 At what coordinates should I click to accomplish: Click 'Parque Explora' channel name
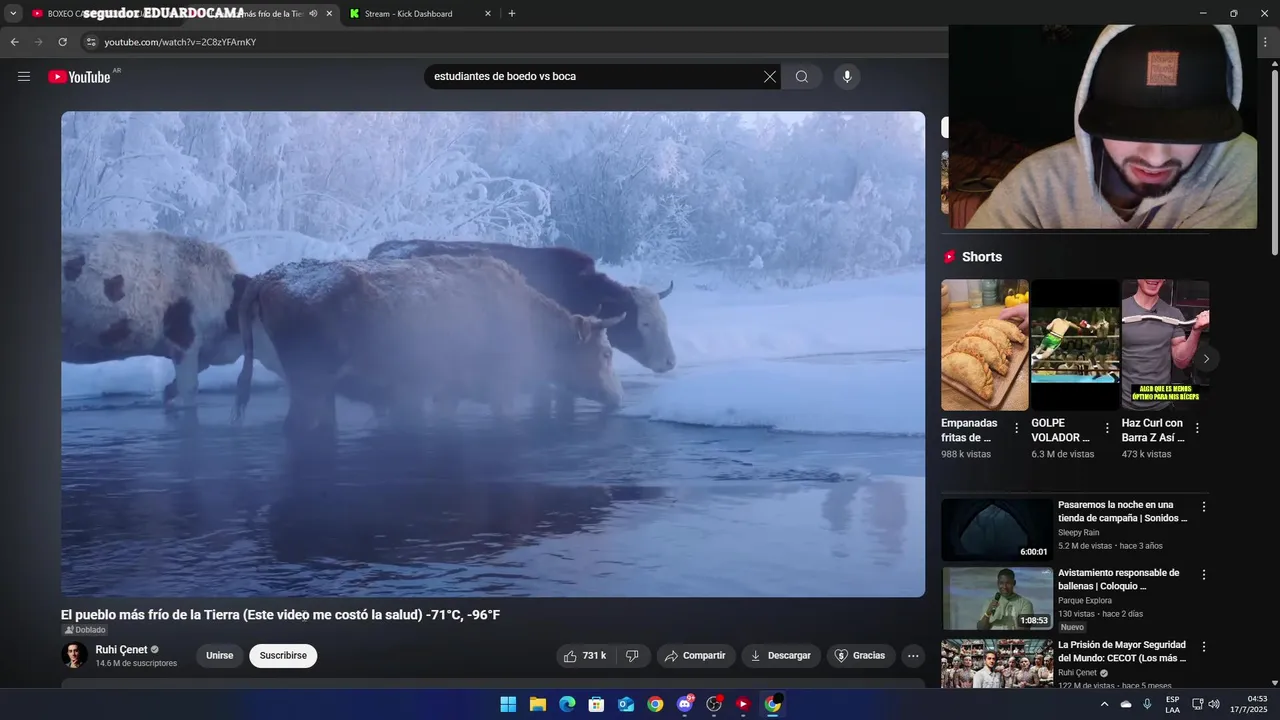click(1085, 601)
